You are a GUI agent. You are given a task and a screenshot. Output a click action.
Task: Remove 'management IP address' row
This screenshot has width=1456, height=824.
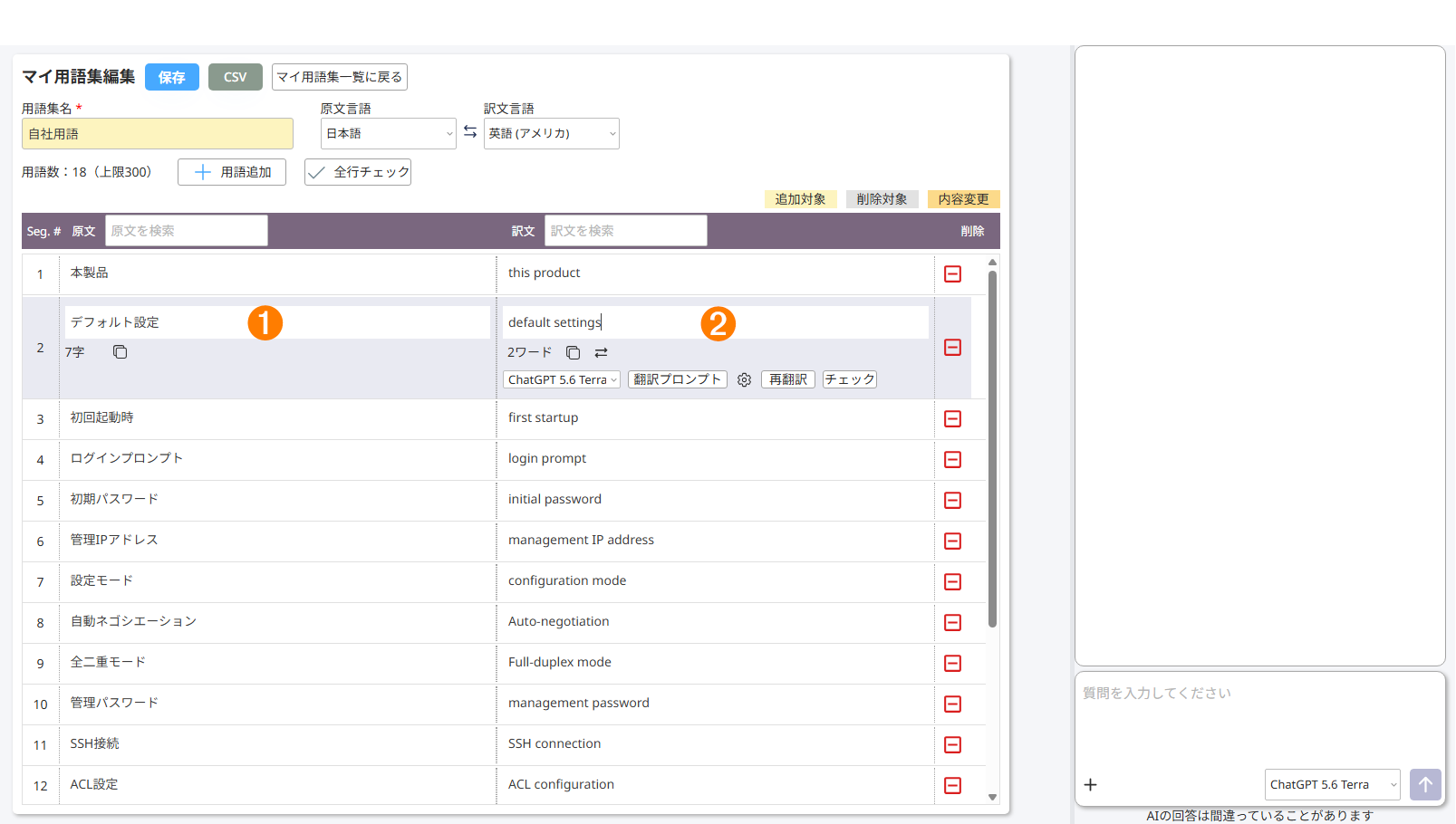point(952,541)
